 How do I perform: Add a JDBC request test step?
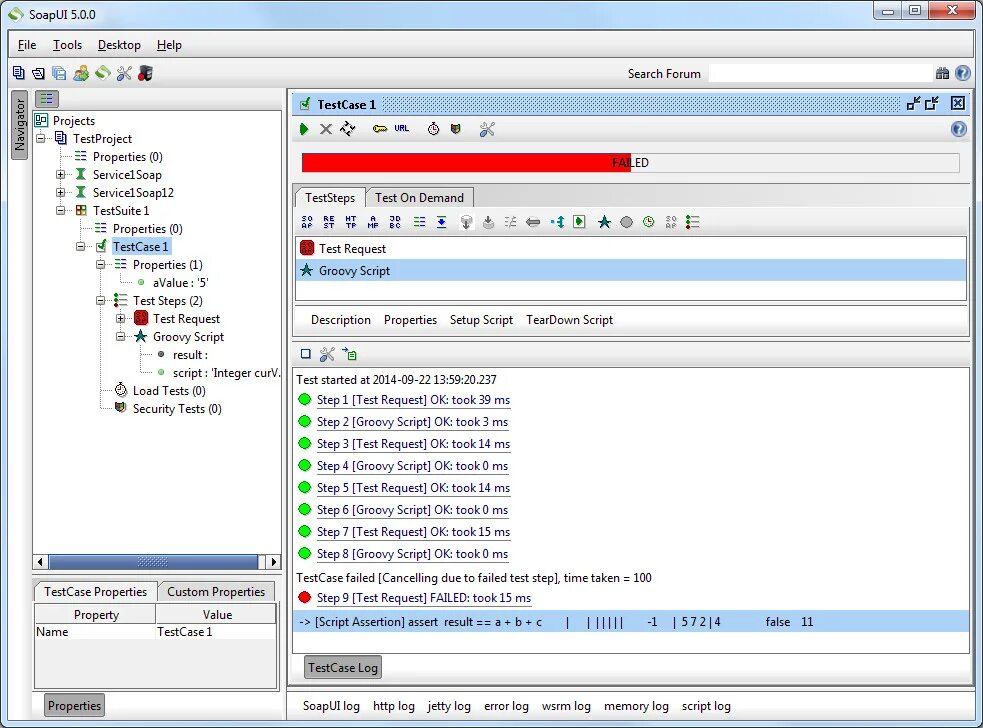pos(395,222)
